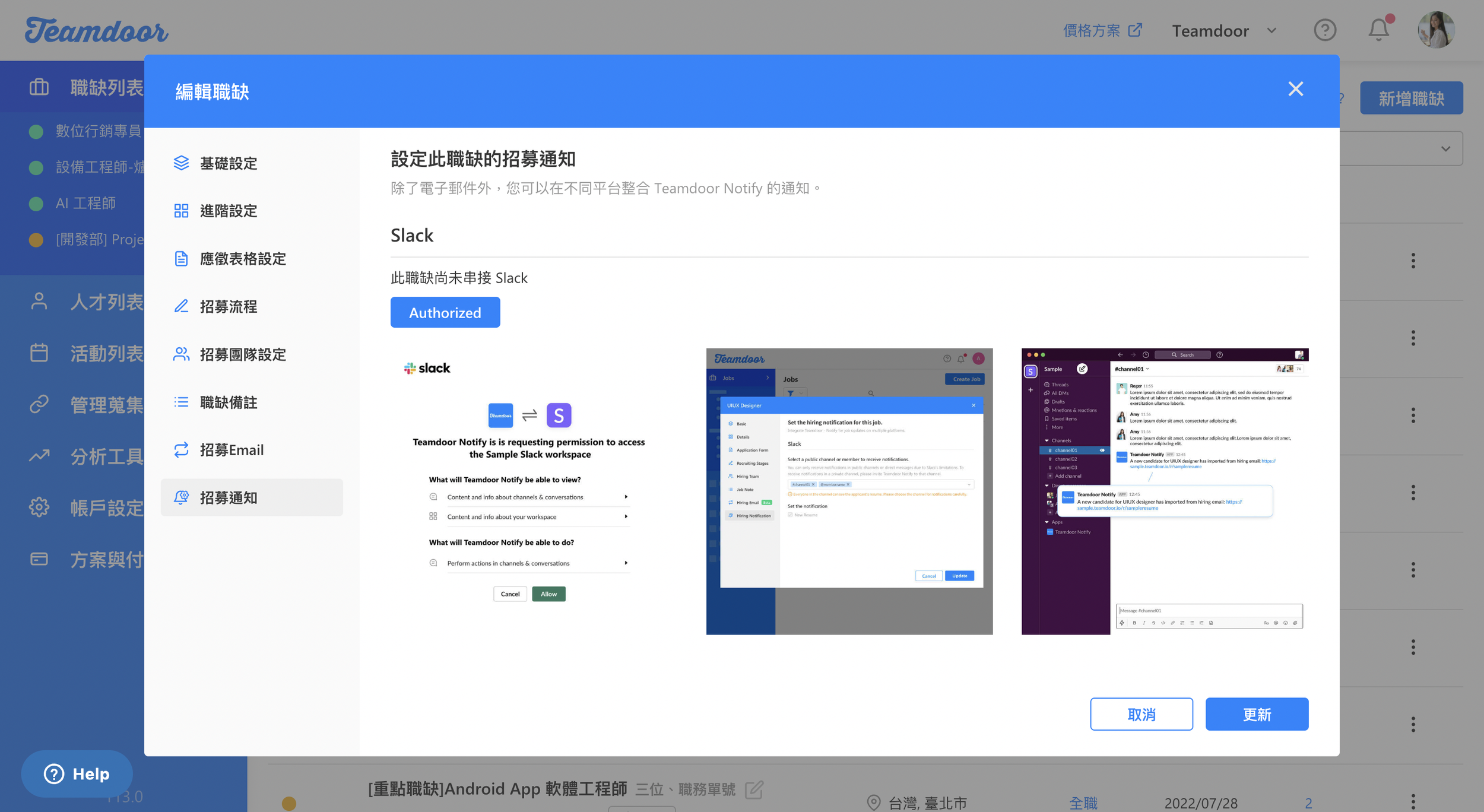
Task: Click the card icon for 方案與付款
Action: pos(39,559)
